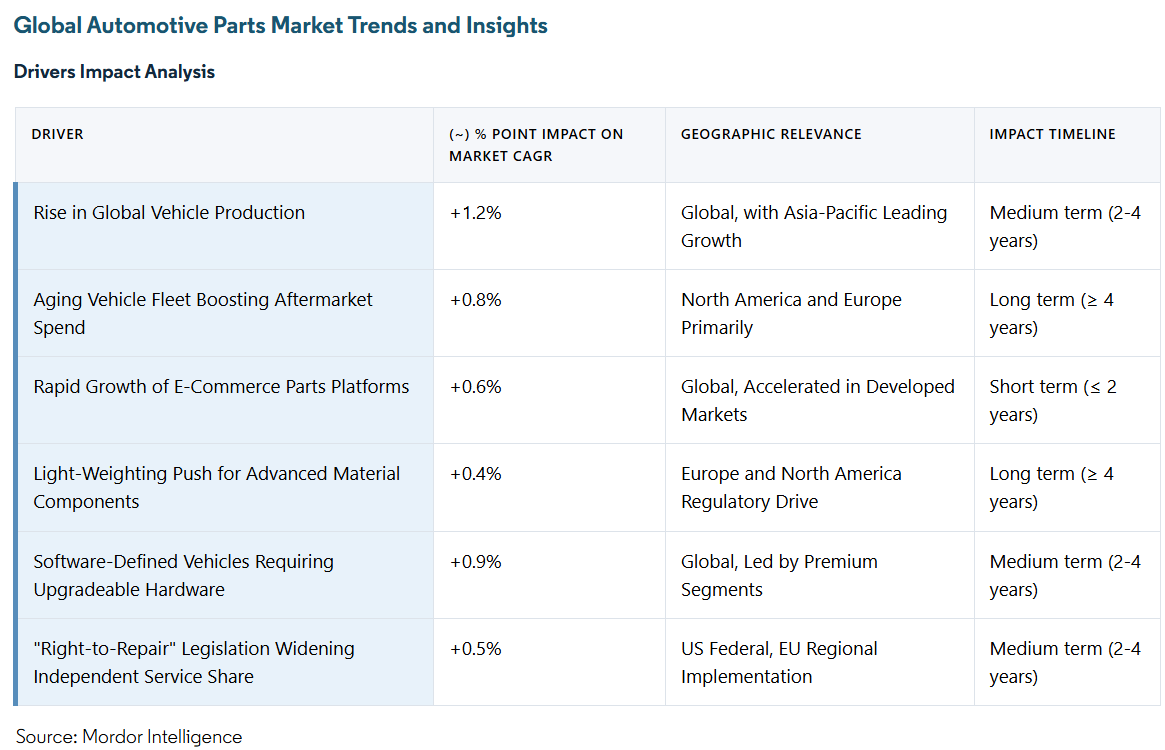Select the 'Rise in Global Vehicle Production' row

[x=169, y=213]
